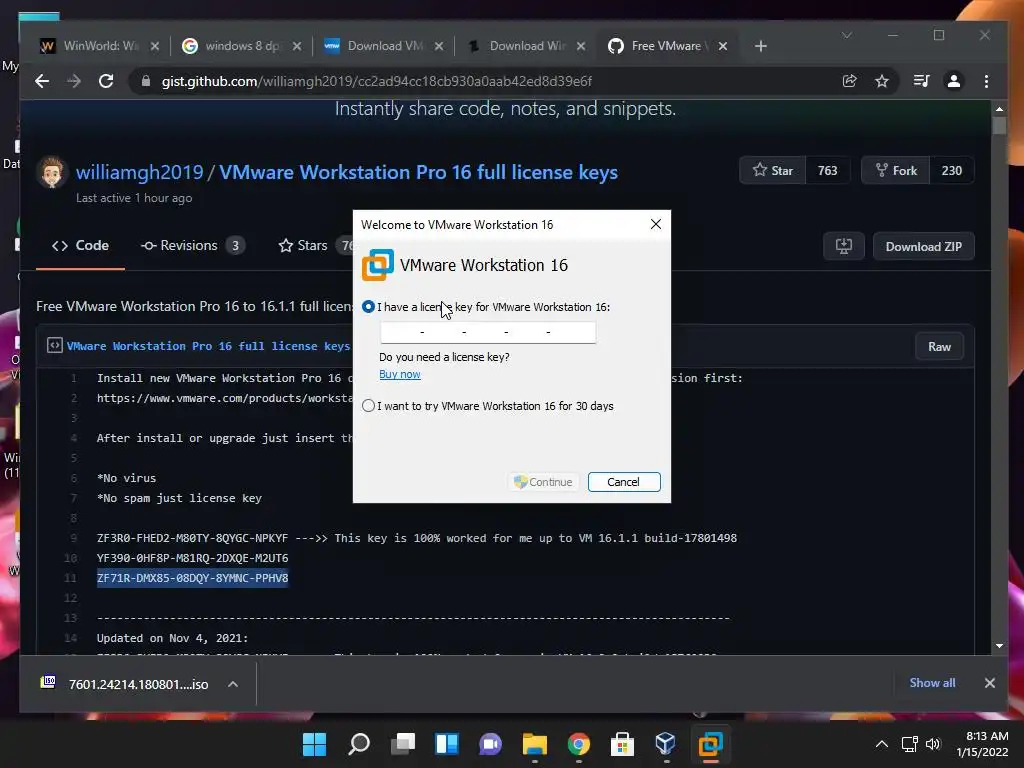Open the gist title link
This screenshot has width=1024, height=768.
pos(418,172)
